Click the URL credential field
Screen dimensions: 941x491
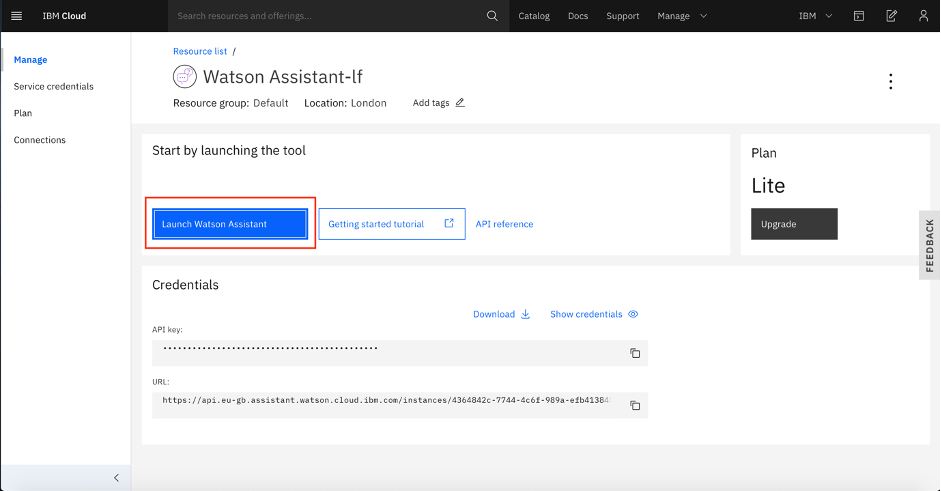(400, 405)
